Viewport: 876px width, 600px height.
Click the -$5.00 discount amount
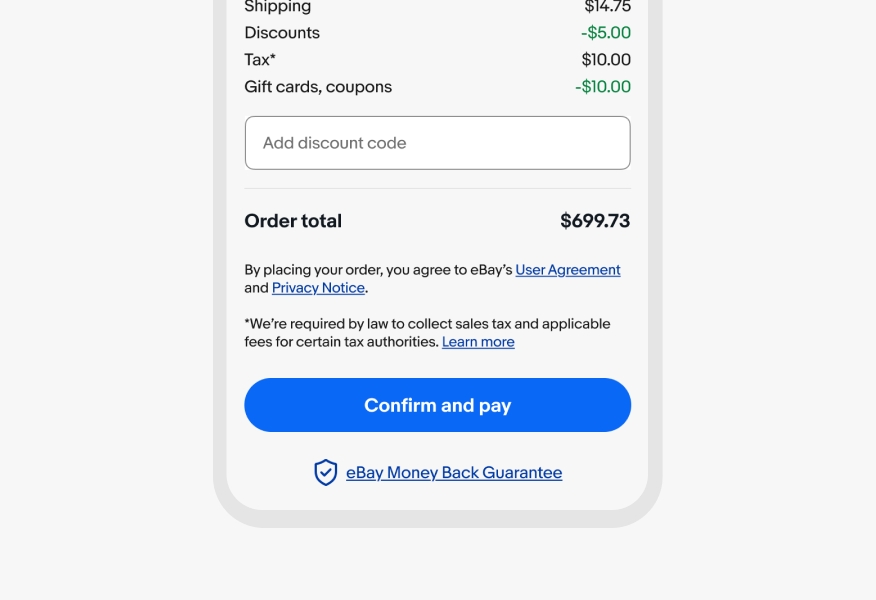click(606, 33)
